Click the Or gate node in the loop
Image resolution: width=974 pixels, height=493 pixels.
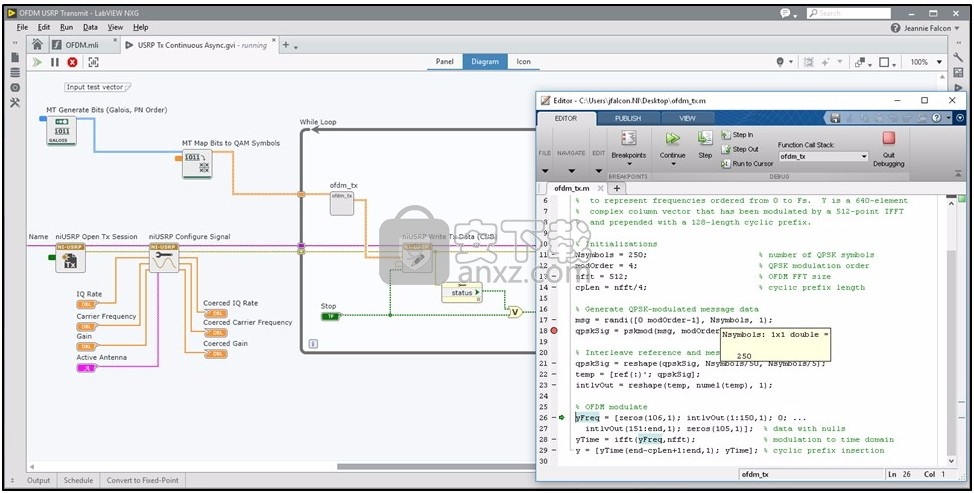point(515,312)
